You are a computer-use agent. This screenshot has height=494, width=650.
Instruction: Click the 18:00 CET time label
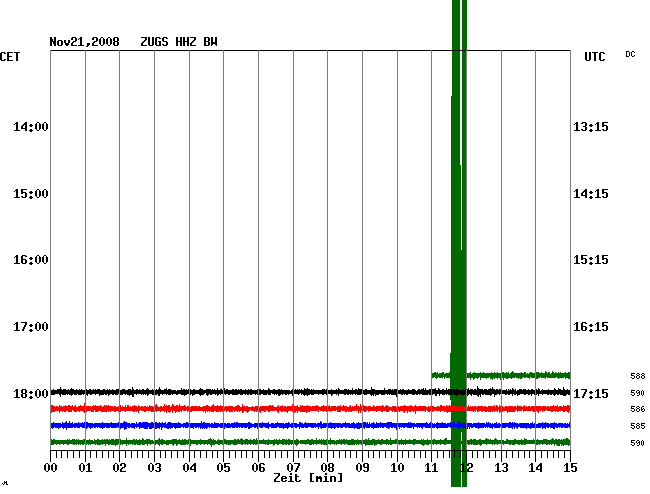coord(31,394)
